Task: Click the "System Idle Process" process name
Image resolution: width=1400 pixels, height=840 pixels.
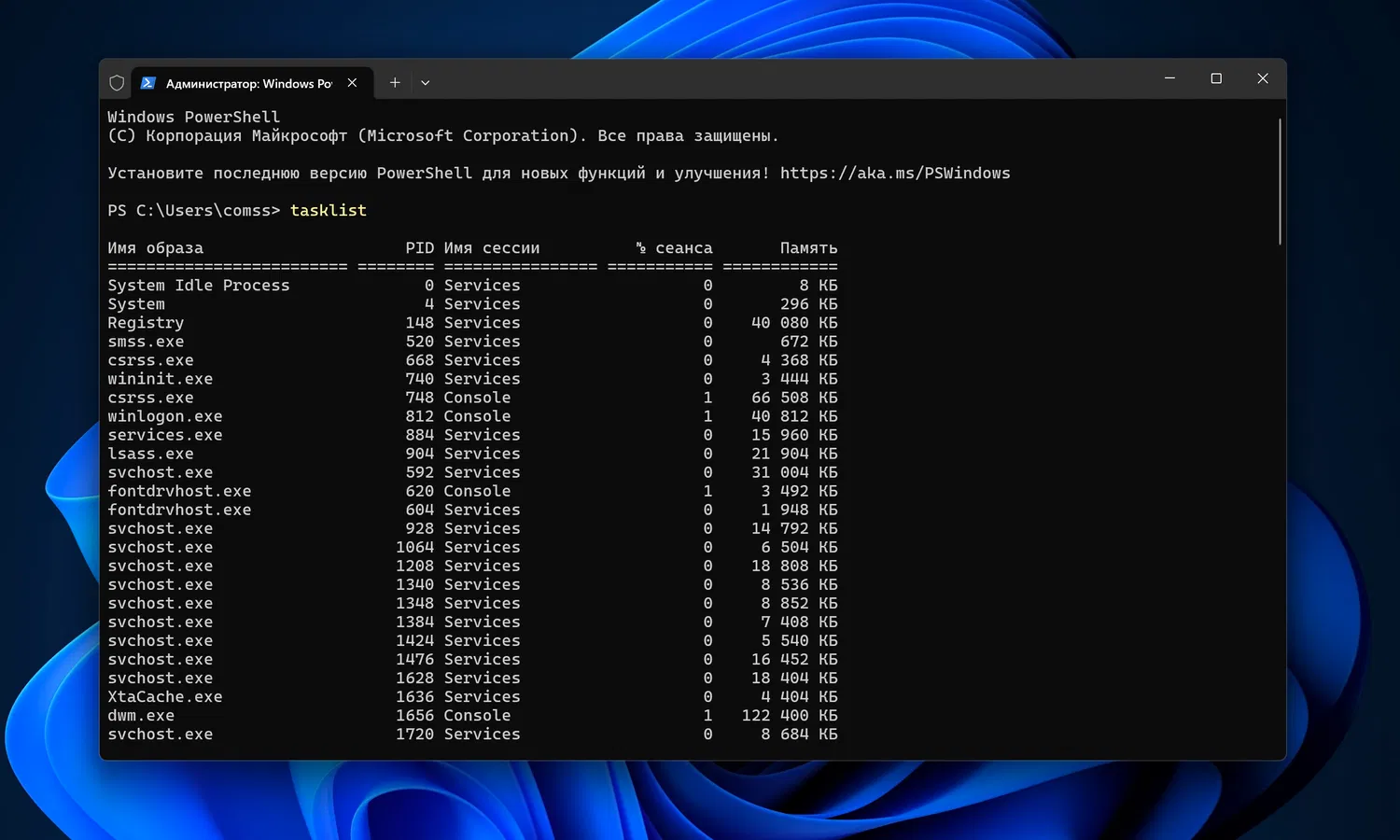Action: [199, 286]
